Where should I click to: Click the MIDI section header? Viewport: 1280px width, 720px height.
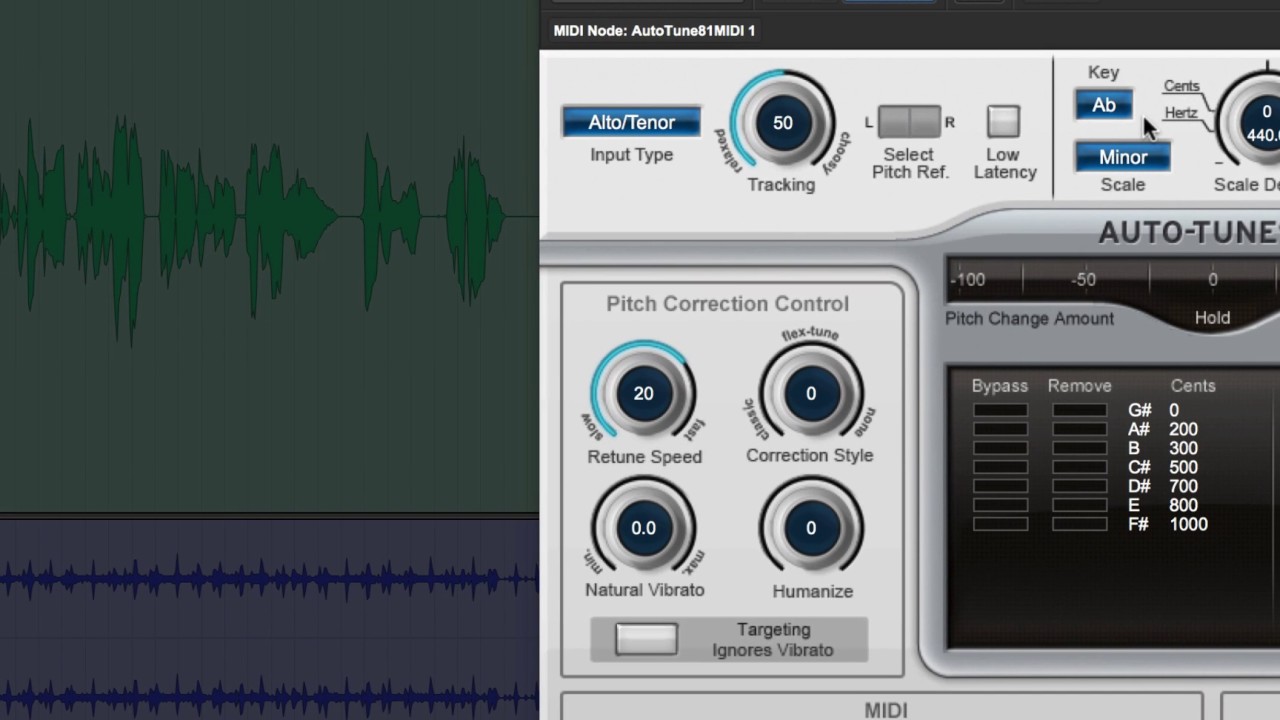point(884,709)
